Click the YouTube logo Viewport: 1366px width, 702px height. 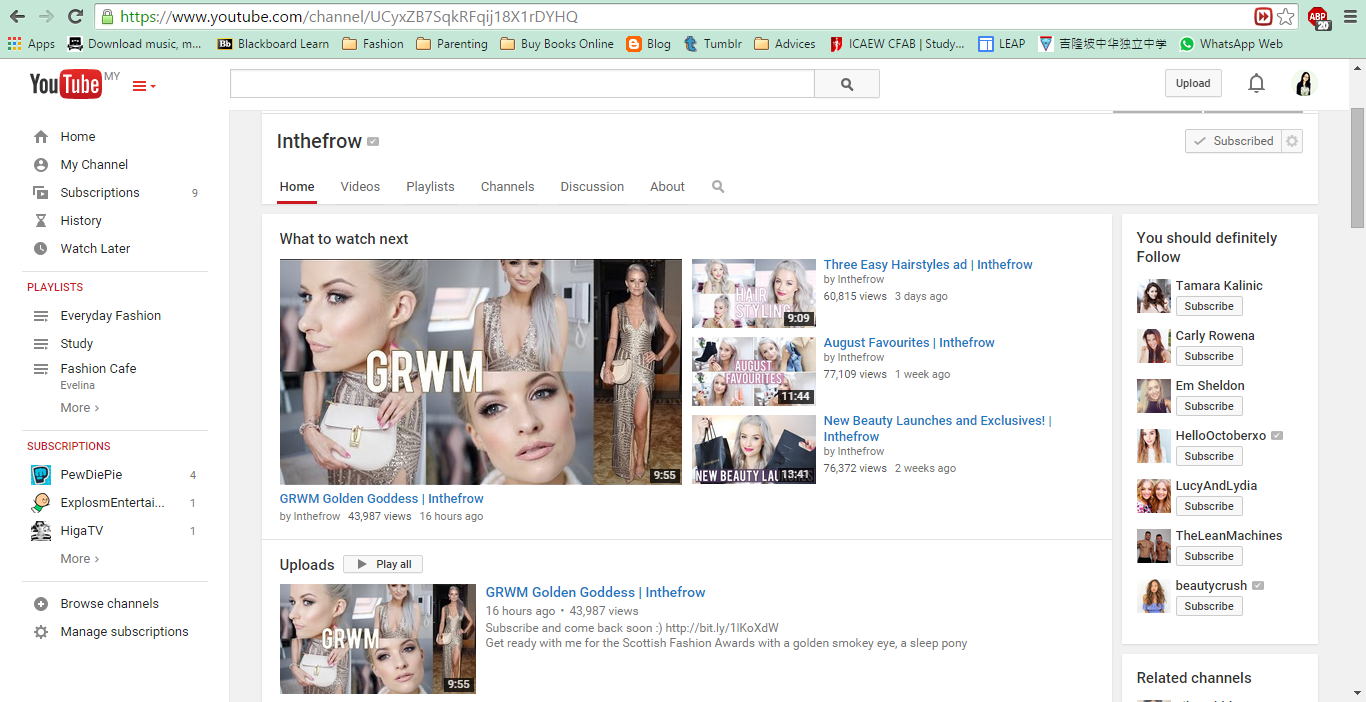pyautogui.click(x=66, y=85)
